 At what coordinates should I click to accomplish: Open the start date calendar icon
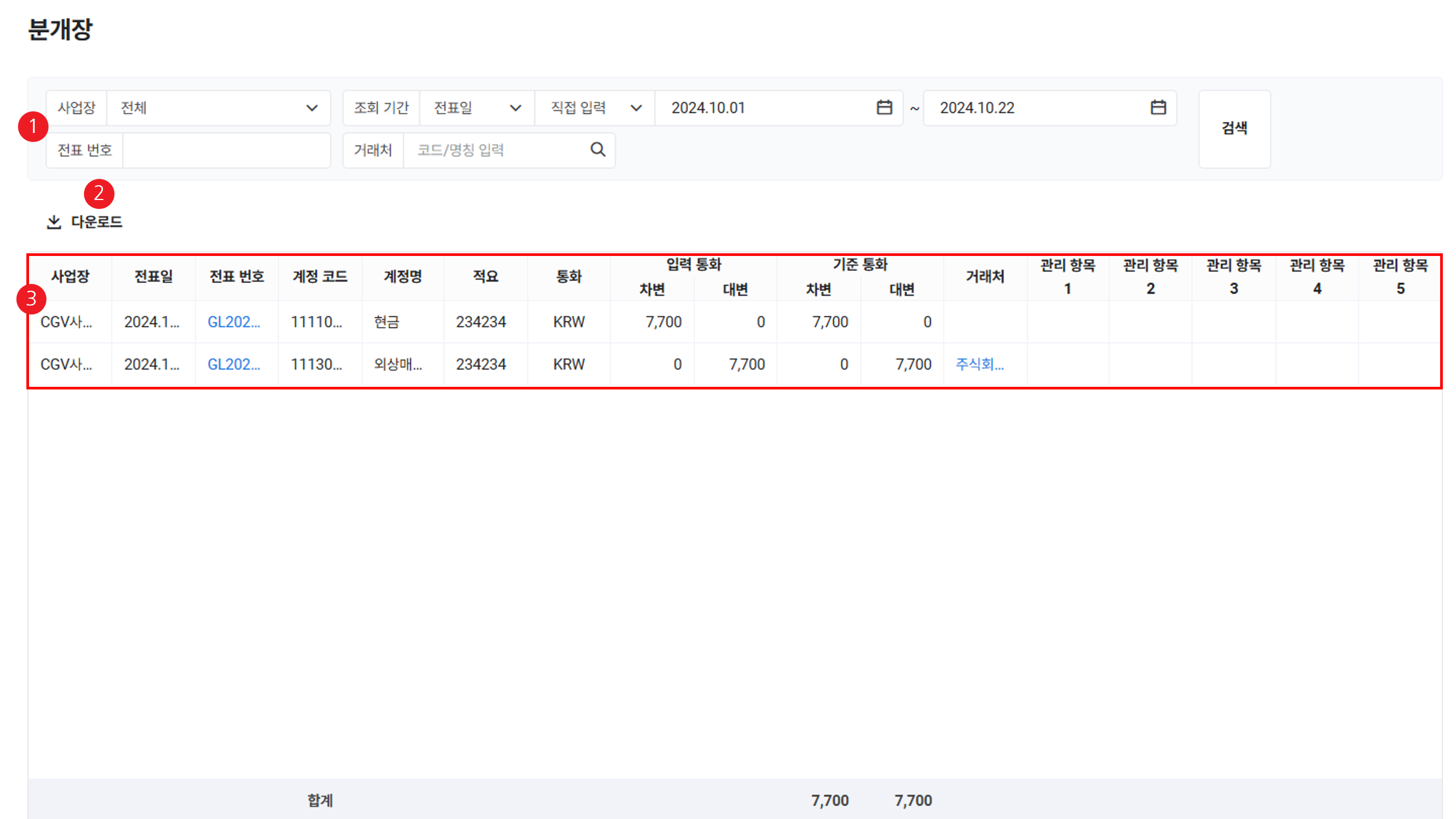click(884, 108)
